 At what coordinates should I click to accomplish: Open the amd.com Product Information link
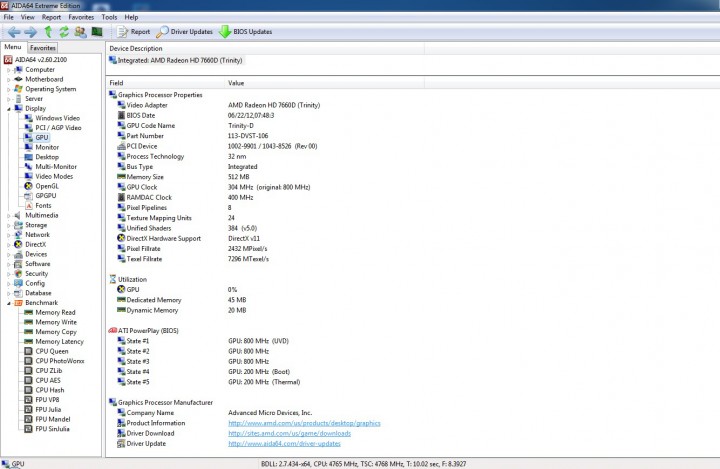pos(304,423)
